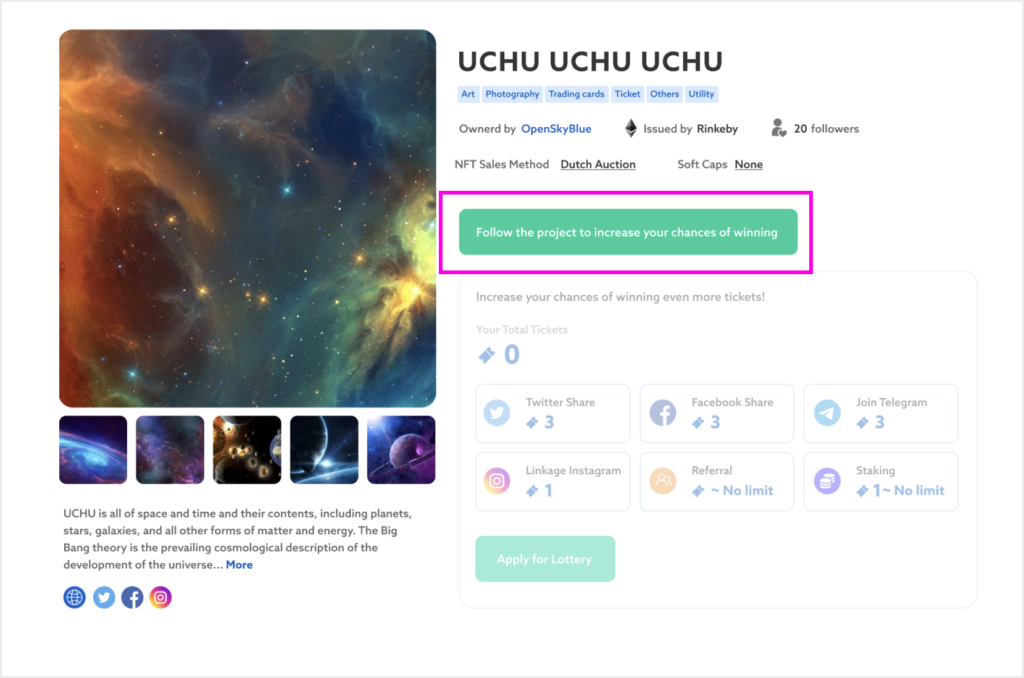The image size is (1024, 678).
Task: Click the Facebook Share ticket card
Action: [716, 413]
